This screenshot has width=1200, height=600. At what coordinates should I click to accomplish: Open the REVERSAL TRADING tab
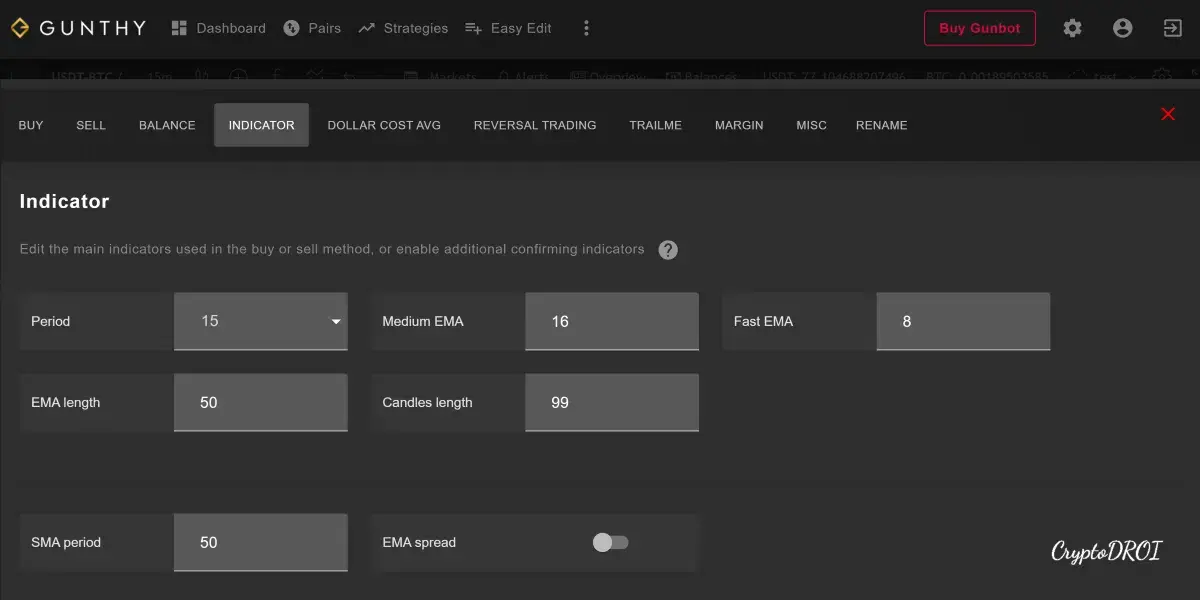pos(535,125)
